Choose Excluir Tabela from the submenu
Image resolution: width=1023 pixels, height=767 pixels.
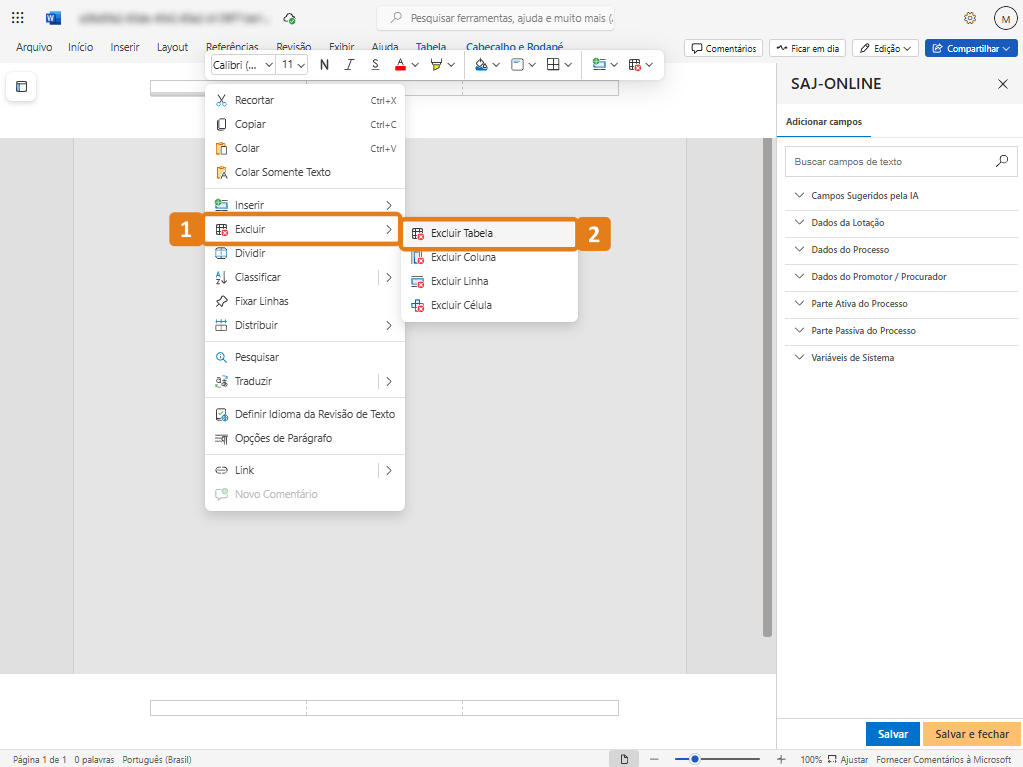pos(462,233)
